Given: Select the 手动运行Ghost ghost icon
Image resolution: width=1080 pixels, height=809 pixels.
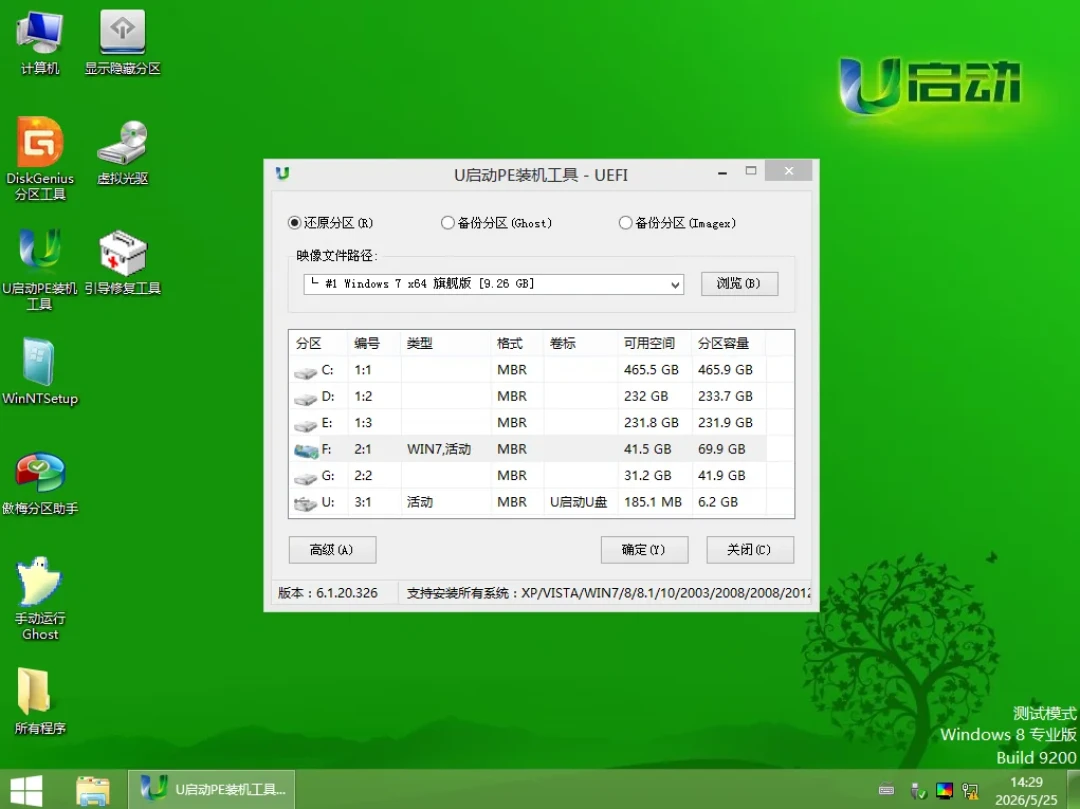Looking at the screenshot, I should pos(40,599).
